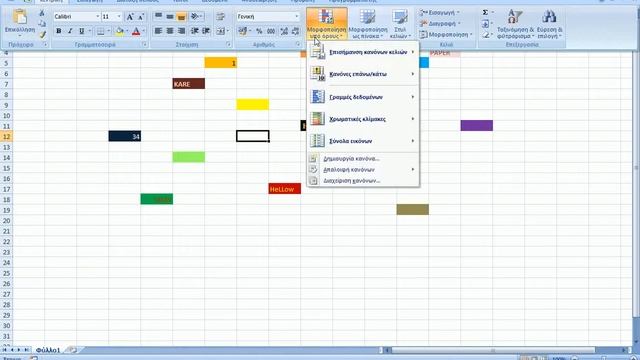
Task: Open the Sort & Filter (Ταξινόμηση) menu
Action: pos(515,24)
